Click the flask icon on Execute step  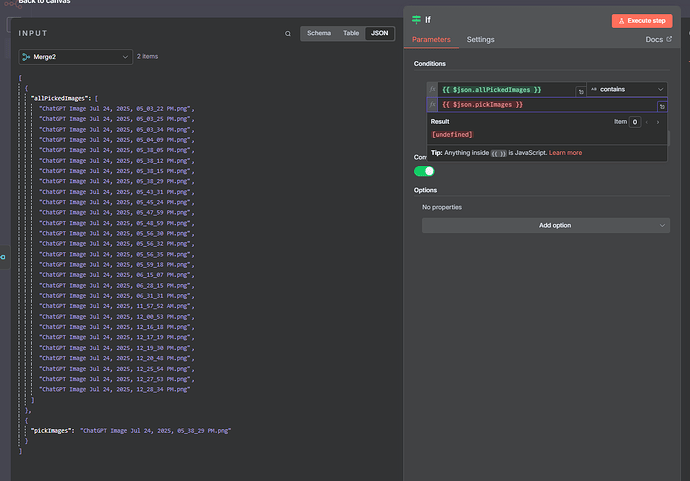(x=621, y=21)
